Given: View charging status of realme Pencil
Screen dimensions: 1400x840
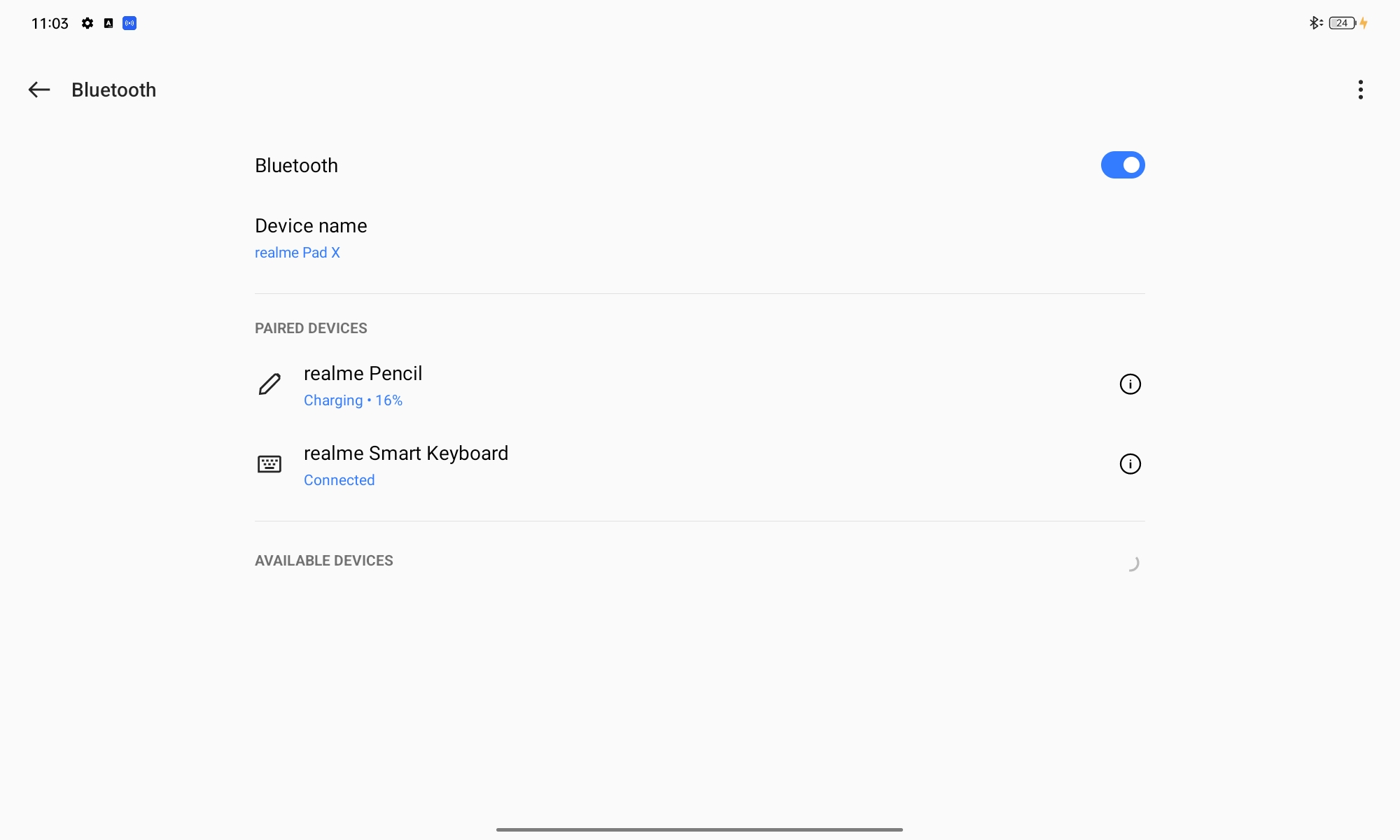Looking at the screenshot, I should (353, 400).
